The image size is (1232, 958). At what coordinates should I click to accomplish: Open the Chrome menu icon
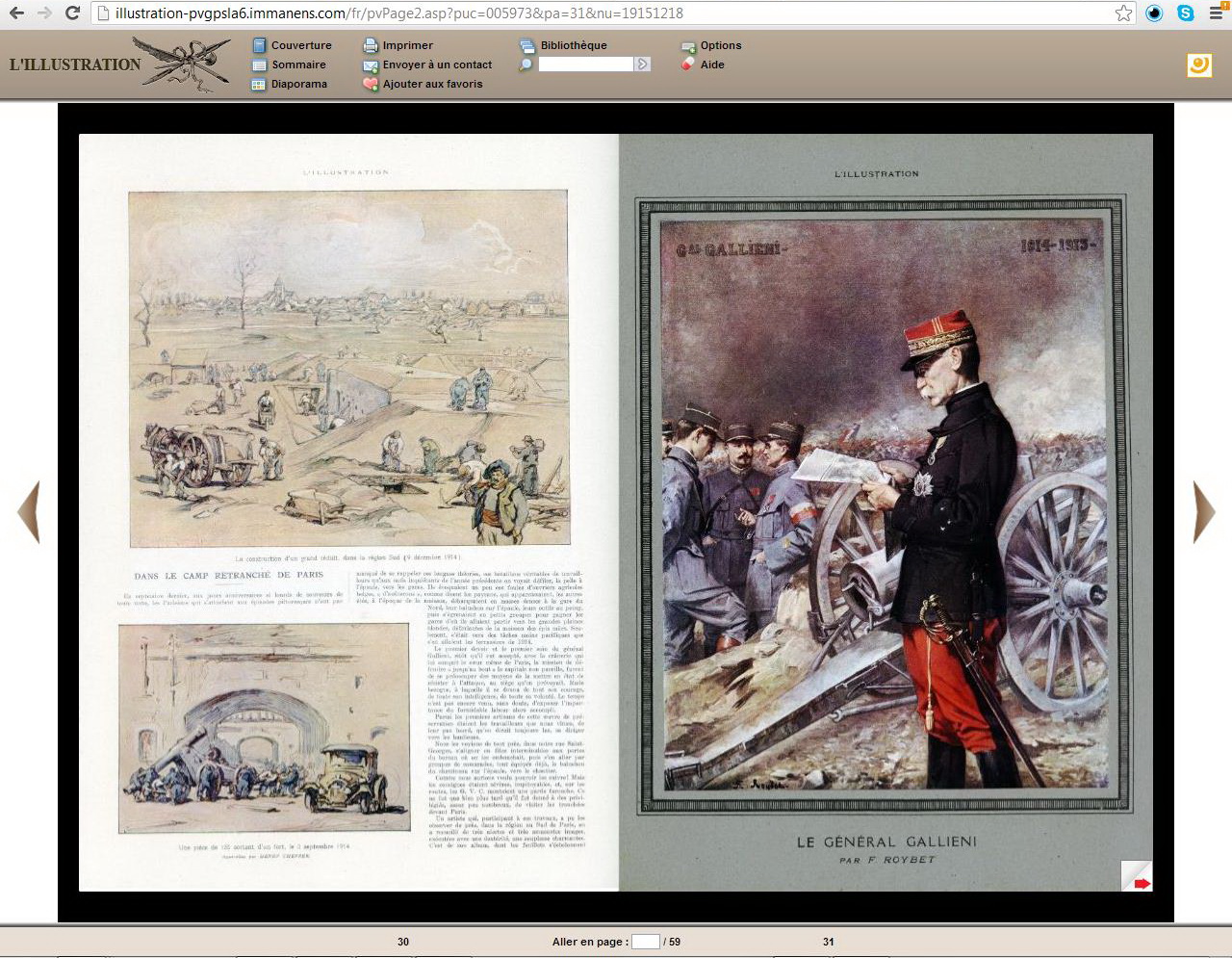pos(1217,13)
